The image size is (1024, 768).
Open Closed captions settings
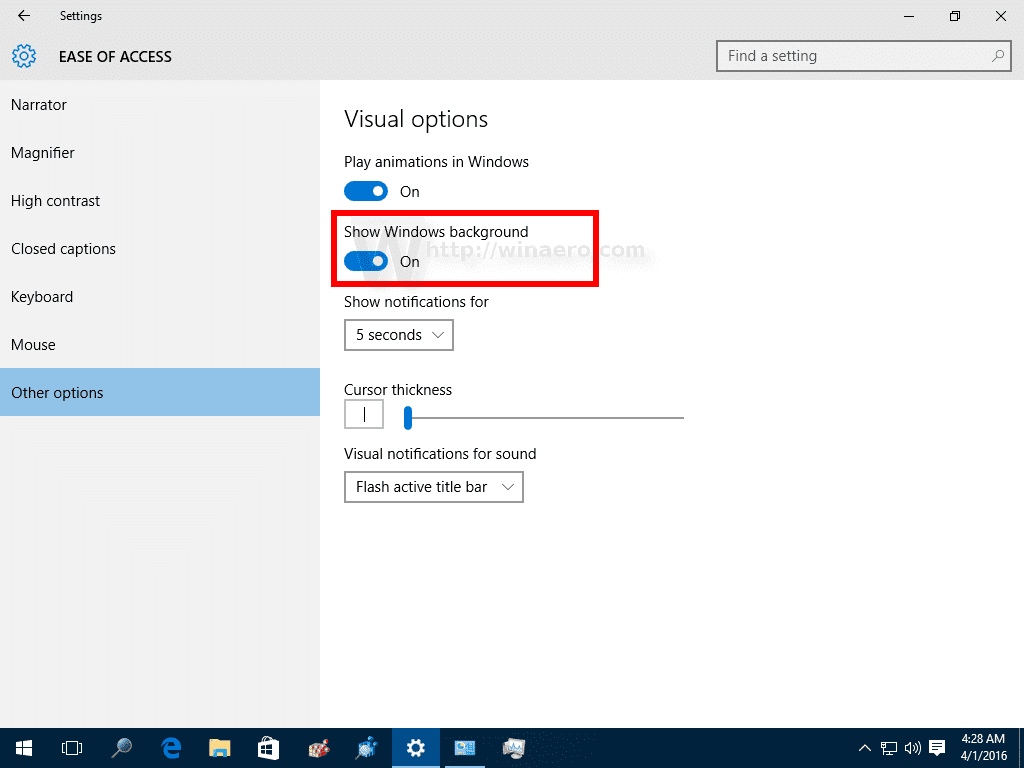[x=160, y=249]
